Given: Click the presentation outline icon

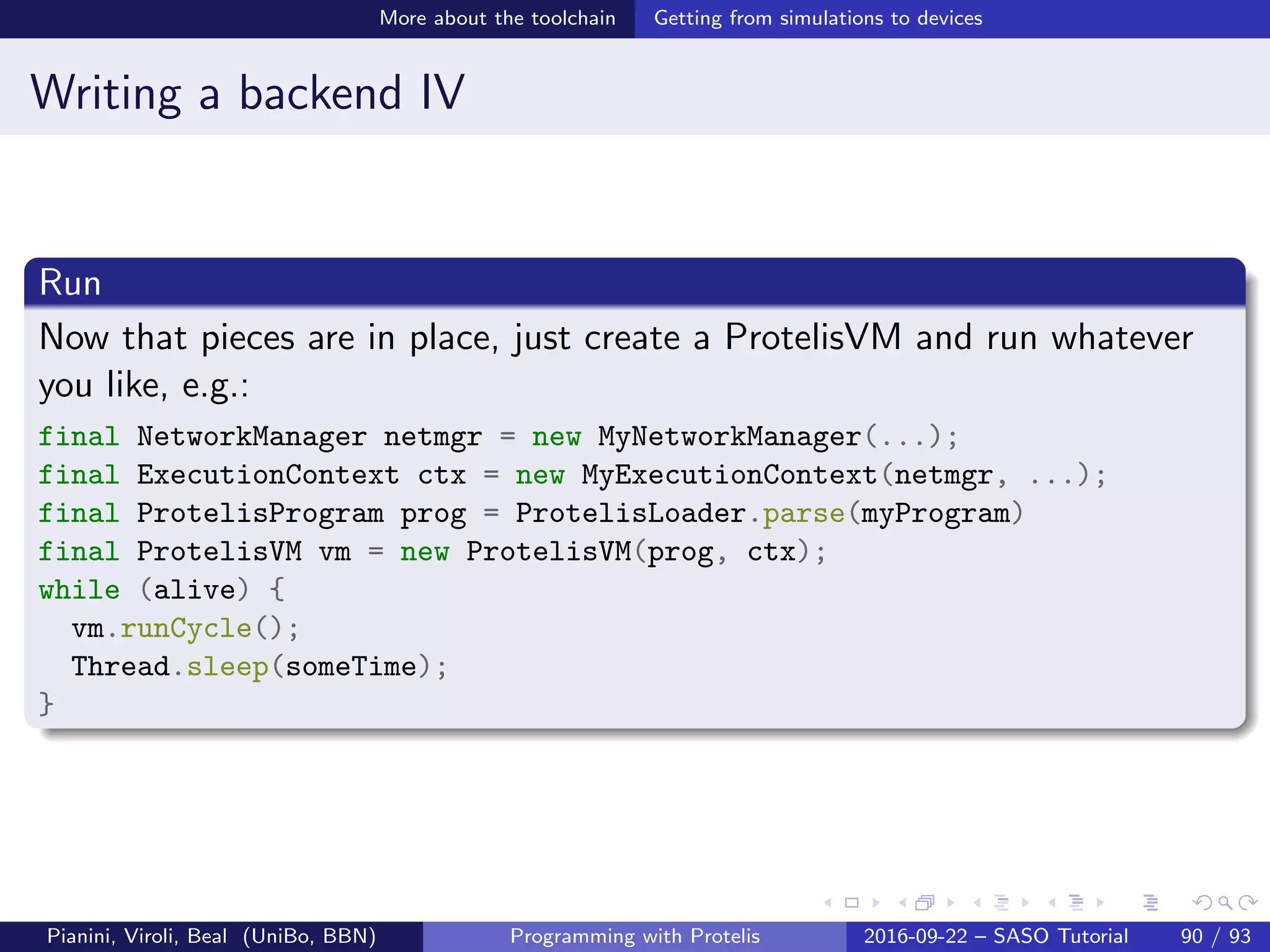Looking at the screenshot, I should 1151,903.
